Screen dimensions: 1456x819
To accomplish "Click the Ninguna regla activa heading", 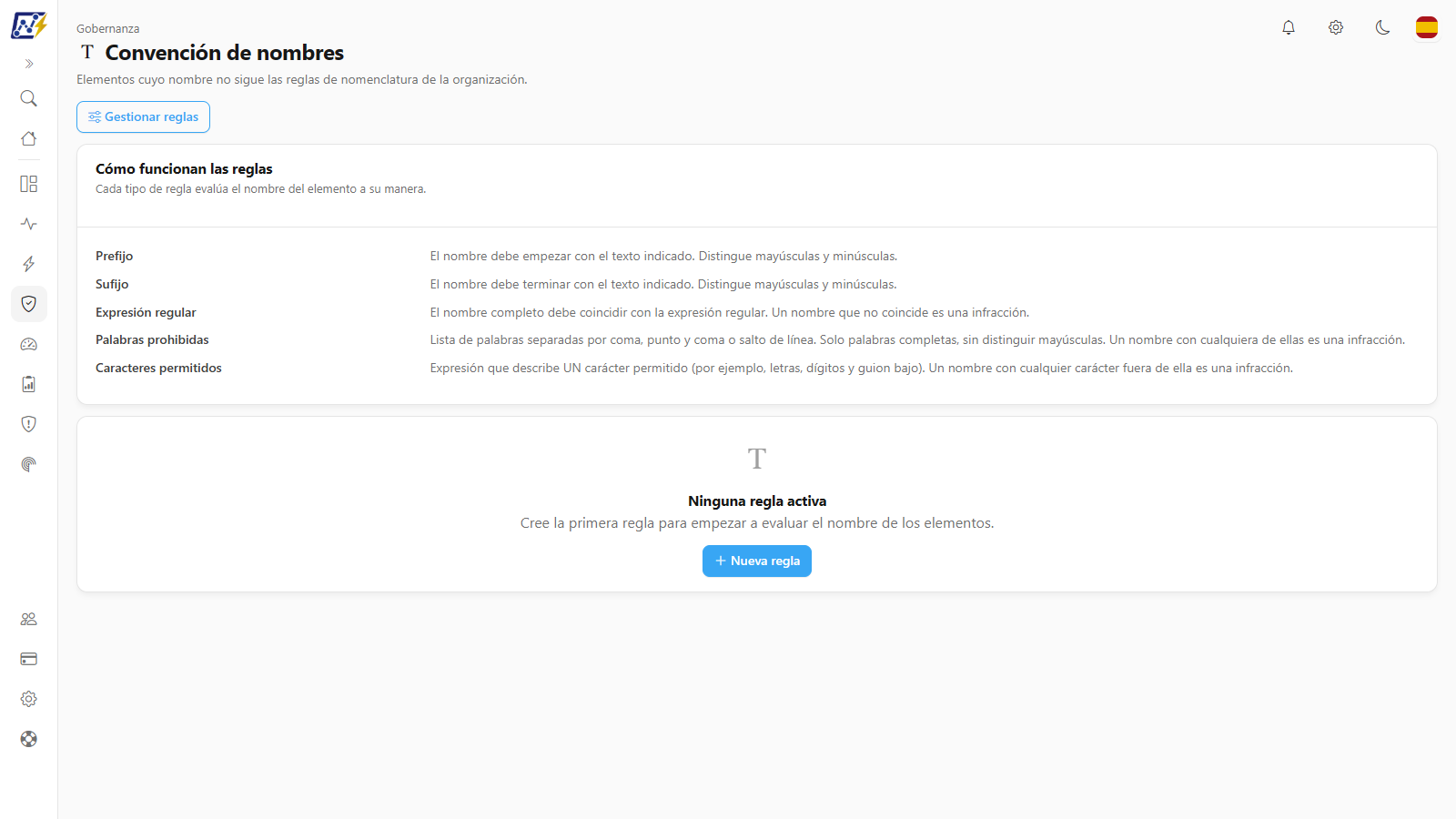I will click(x=757, y=501).
